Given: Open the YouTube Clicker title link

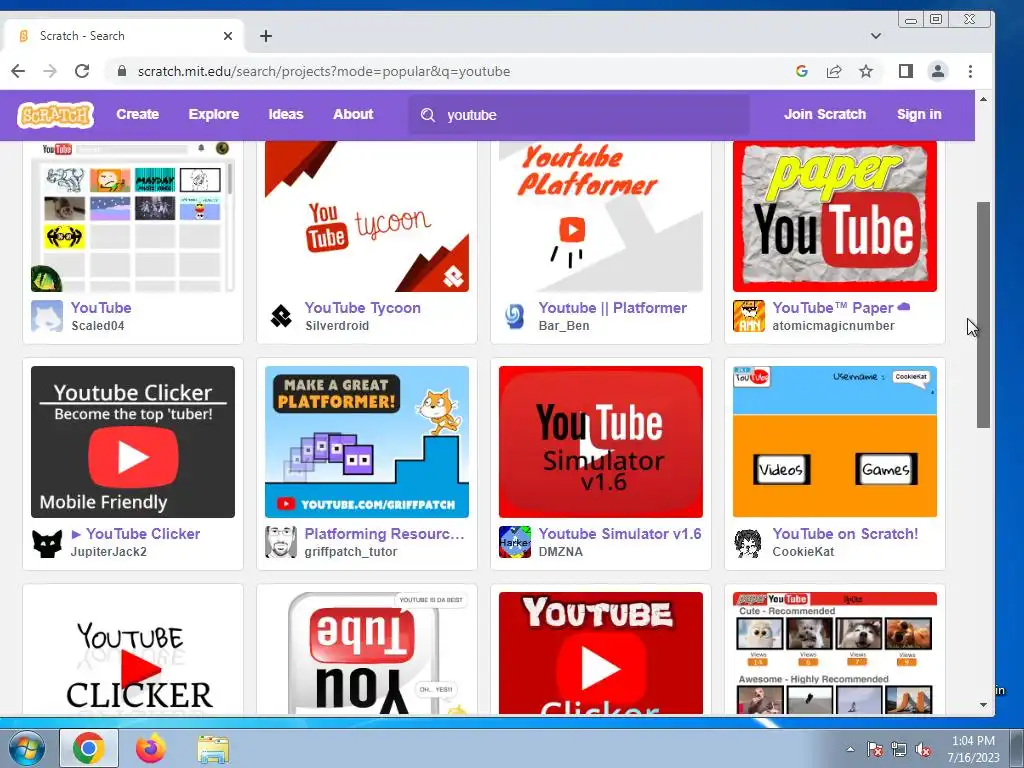Looking at the screenshot, I should 135,534.
